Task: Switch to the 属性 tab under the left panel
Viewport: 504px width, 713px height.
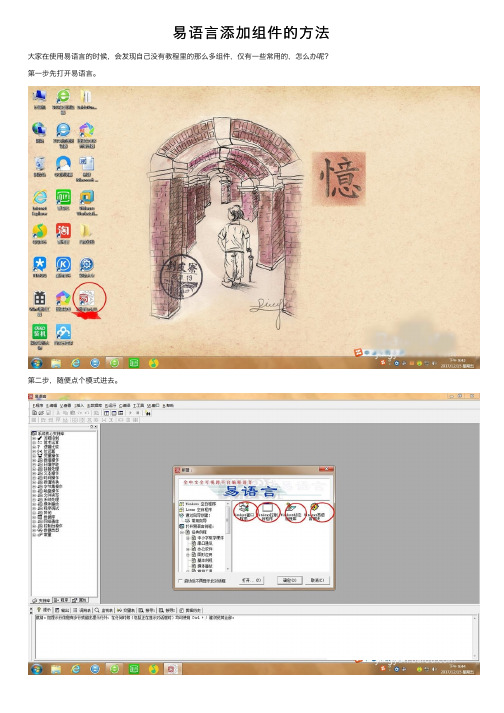Action: click(x=79, y=600)
